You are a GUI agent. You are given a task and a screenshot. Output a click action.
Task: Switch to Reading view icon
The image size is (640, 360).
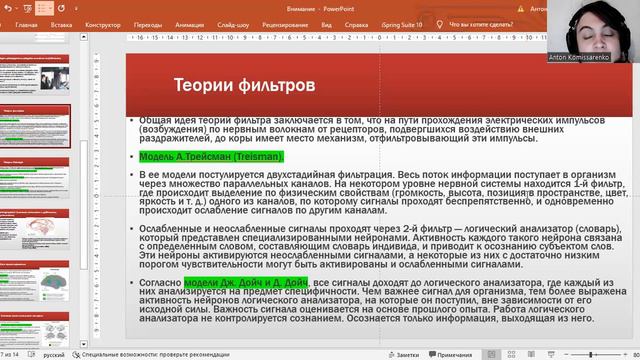(531, 354)
